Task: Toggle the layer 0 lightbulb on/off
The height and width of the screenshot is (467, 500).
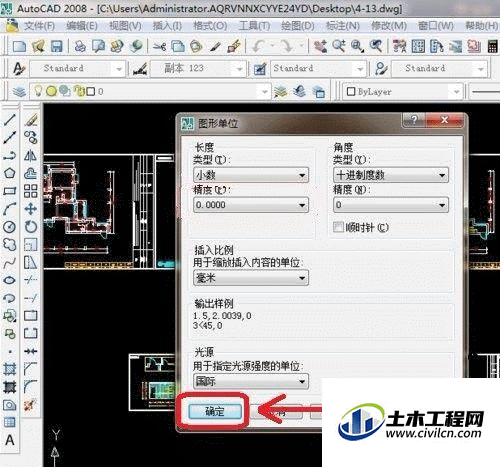Action: (x=38, y=91)
